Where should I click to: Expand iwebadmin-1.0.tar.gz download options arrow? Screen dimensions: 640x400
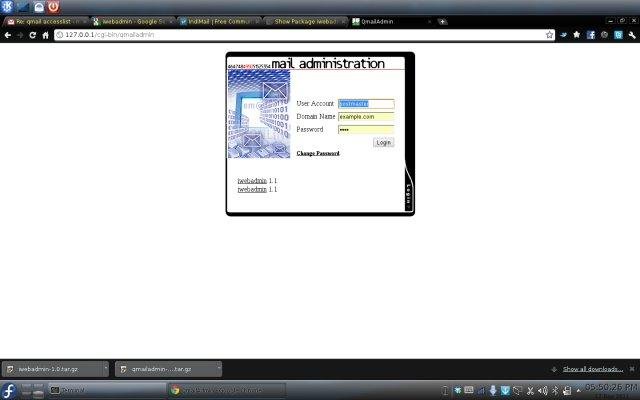coord(106,369)
